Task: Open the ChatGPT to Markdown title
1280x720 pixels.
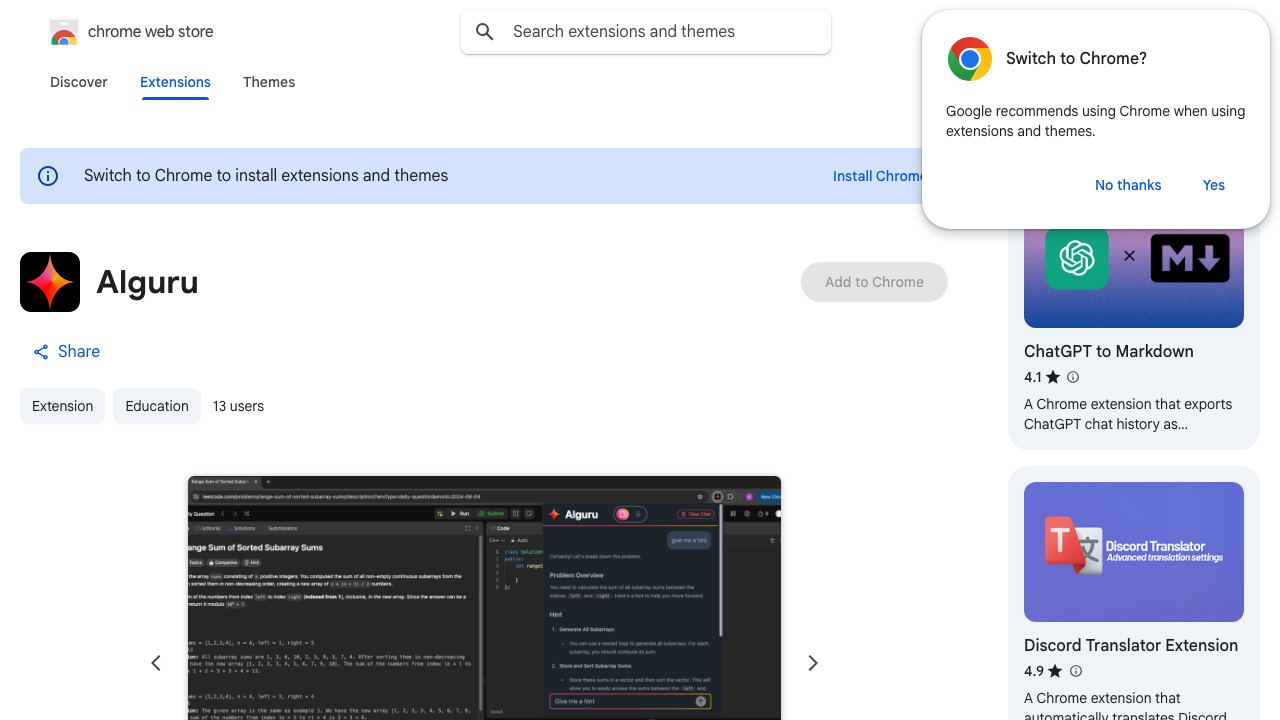Action: [x=1109, y=351]
